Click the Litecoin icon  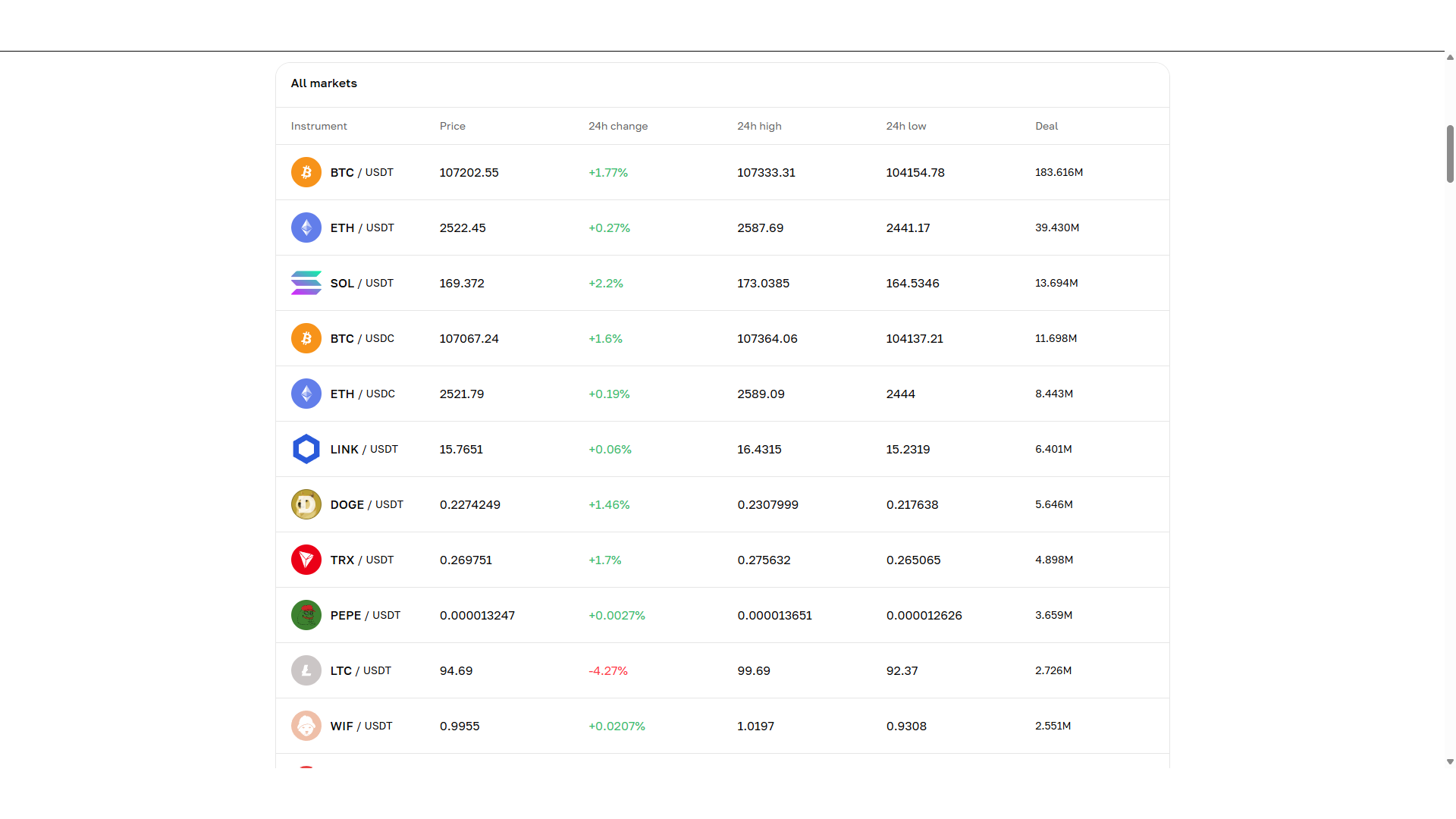(306, 670)
